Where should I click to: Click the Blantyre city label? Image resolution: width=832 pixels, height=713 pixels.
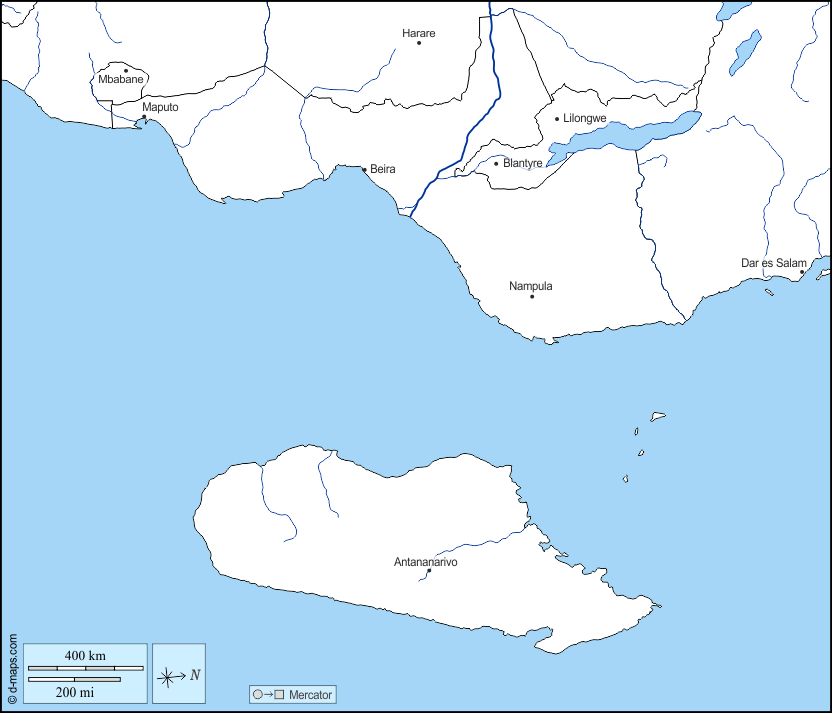tap(523, 163)
